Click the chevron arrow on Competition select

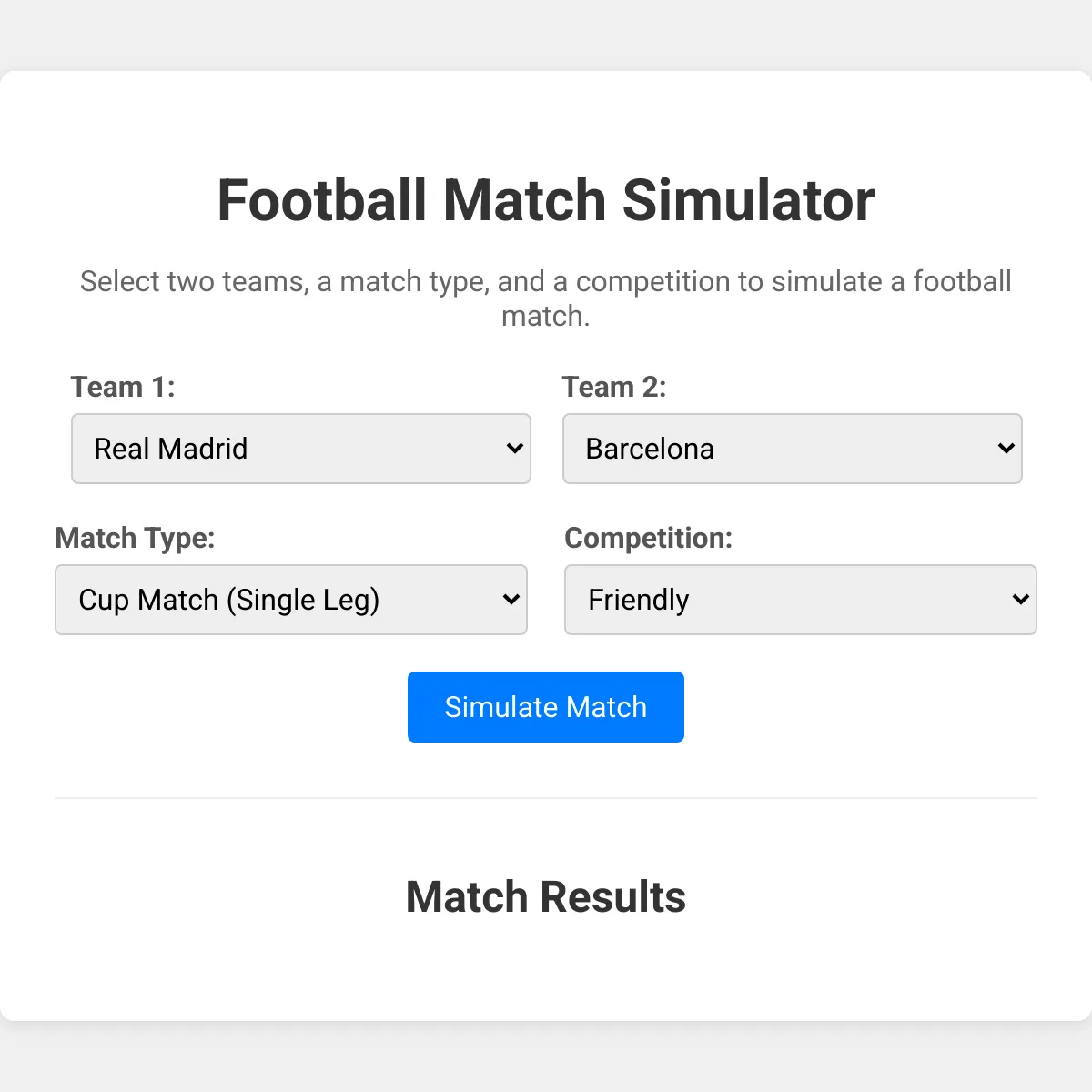tap(1020, 600)
